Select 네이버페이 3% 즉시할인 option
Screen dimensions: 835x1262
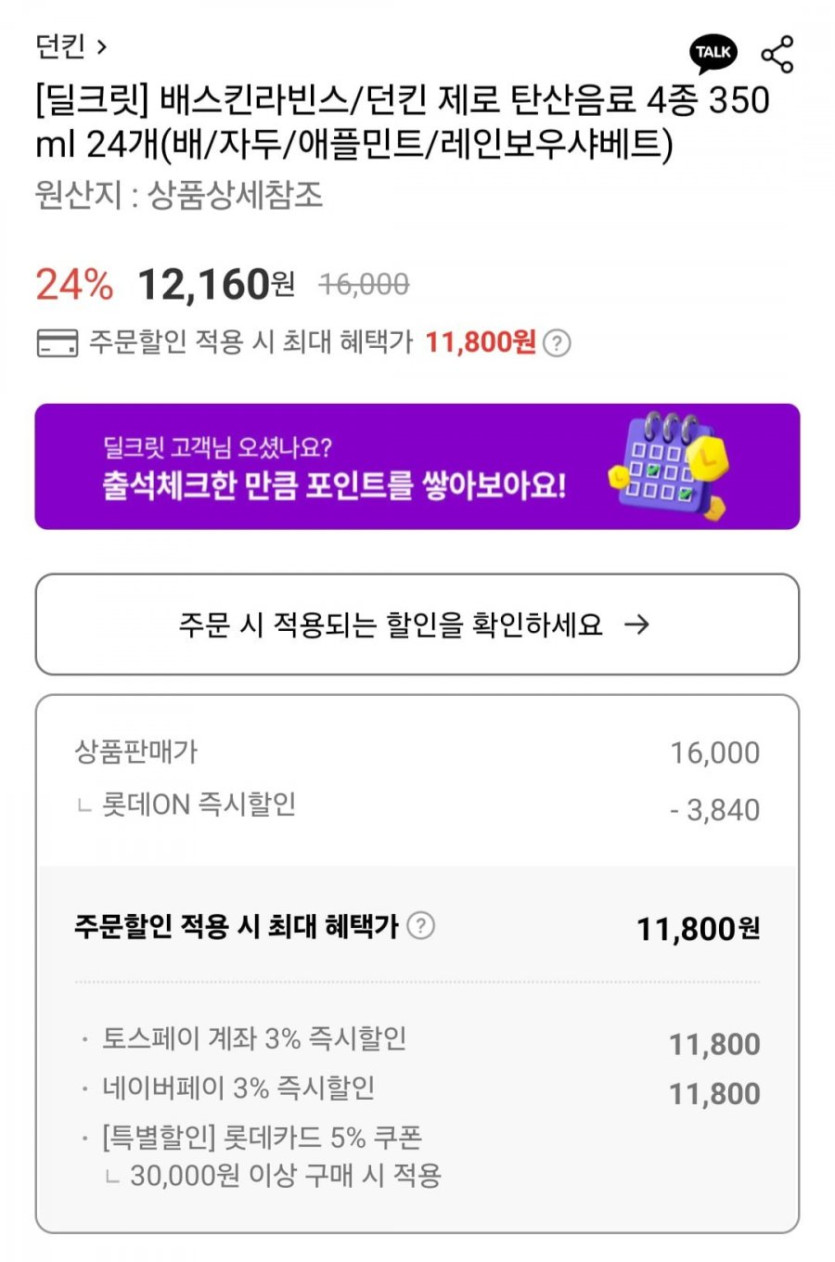[238, 1088]
